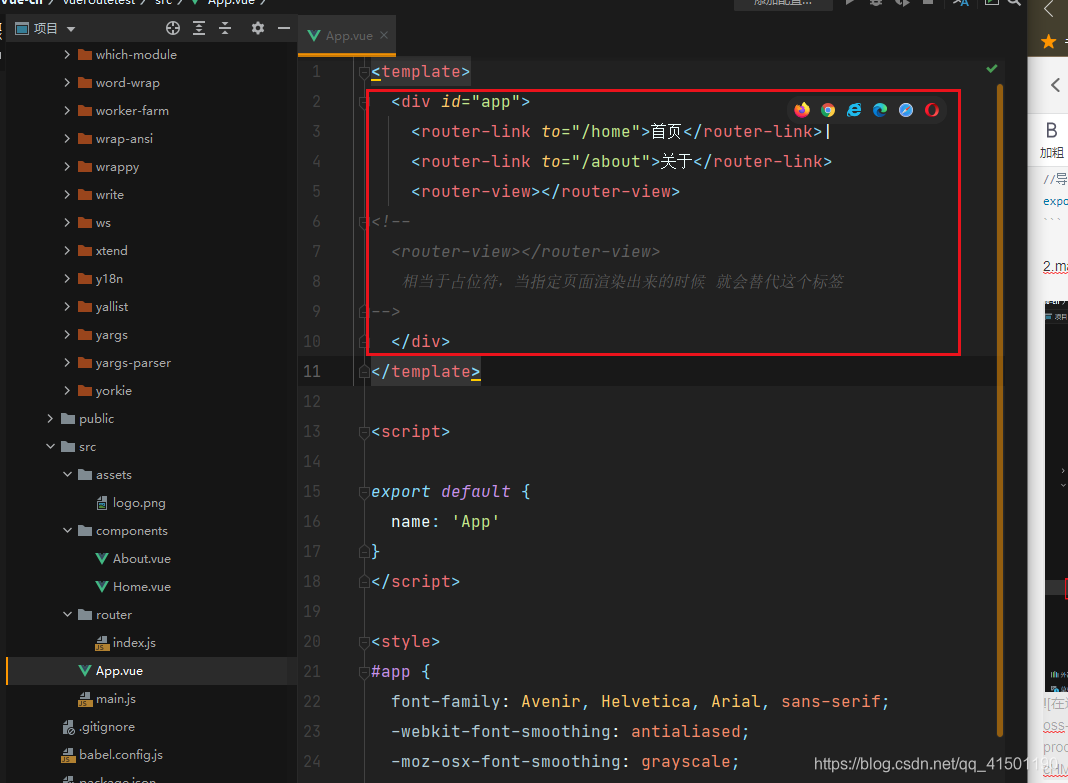Fold the #app CSS rule

pos(364,671)
